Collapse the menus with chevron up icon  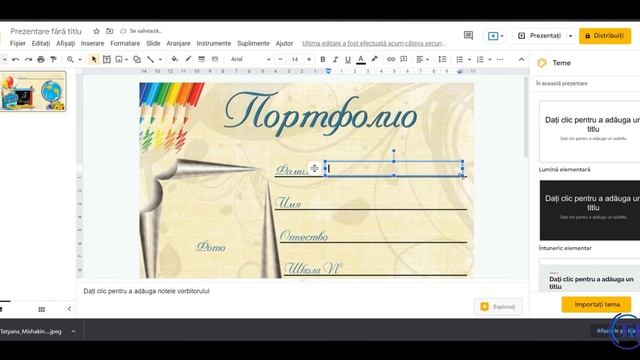coord(521,60)
